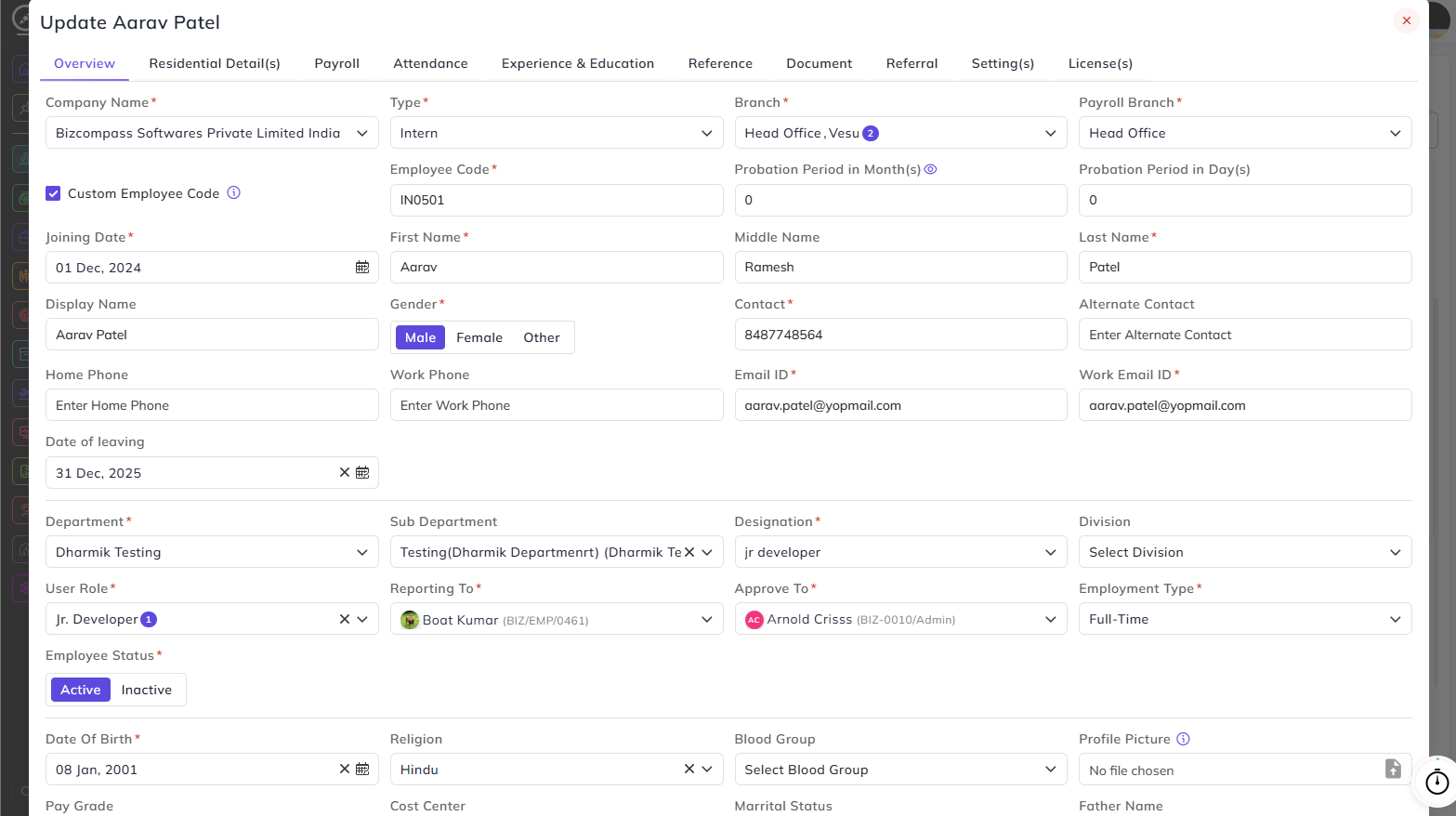Clear the Date of leaving value

tap(345, 472)
